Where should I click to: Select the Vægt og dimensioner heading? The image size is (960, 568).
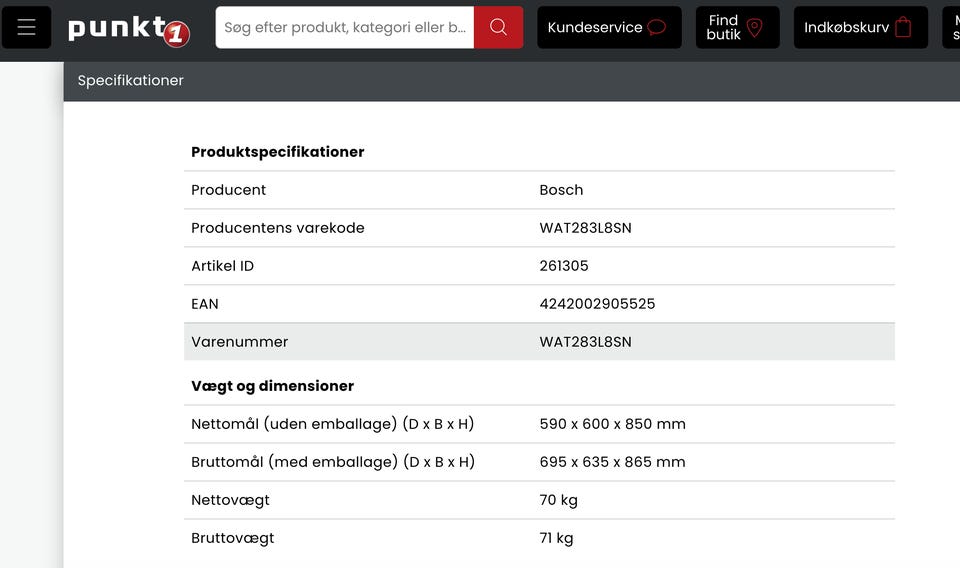(x=272, y=386)
